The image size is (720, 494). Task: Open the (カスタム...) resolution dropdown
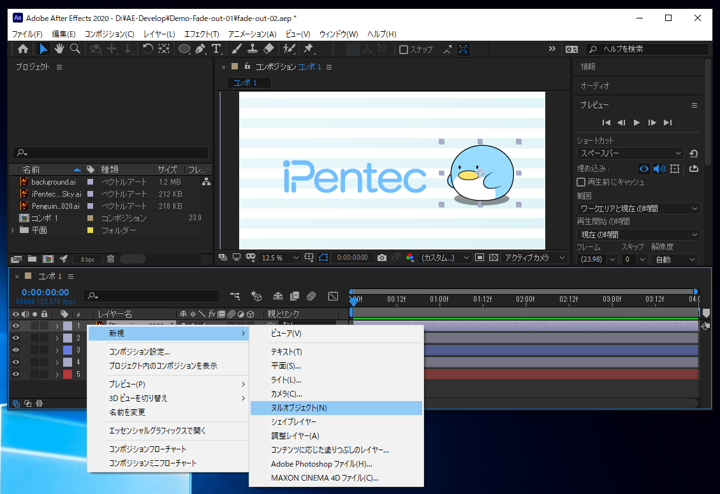point(445,258)
